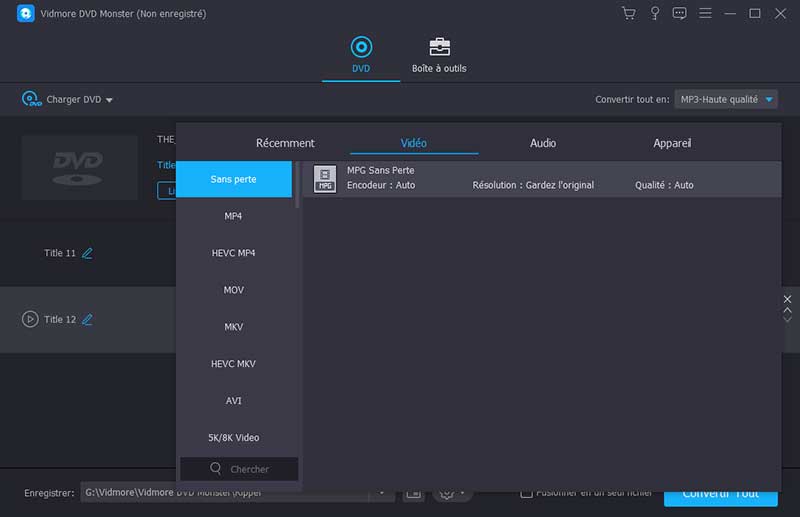Image resolution: width=800 pixels, height=517 pixels.
Task: Click the Title 11 label
Action: pyautogui.click(x=60, y=253)
